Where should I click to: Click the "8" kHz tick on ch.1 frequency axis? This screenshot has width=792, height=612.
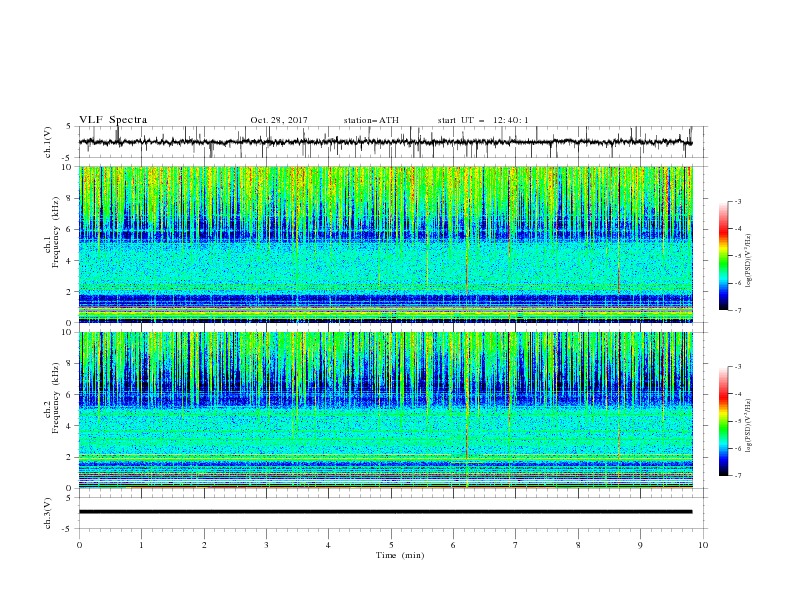point(70,198)
